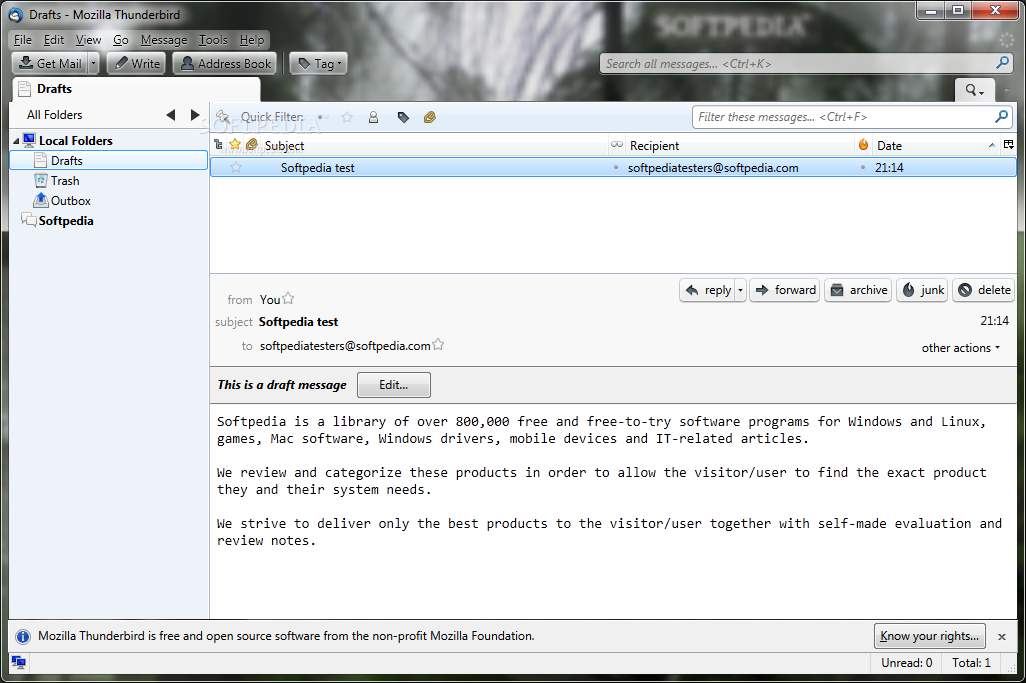Sort by the junk flame column
The image size is (1026, 683).
pos(864,145)
